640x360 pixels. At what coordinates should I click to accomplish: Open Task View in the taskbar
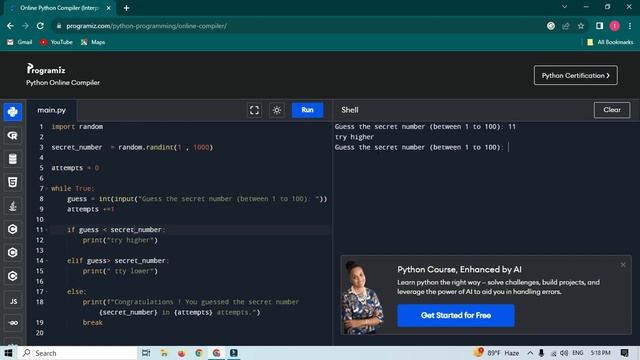(x=146, y=353)
